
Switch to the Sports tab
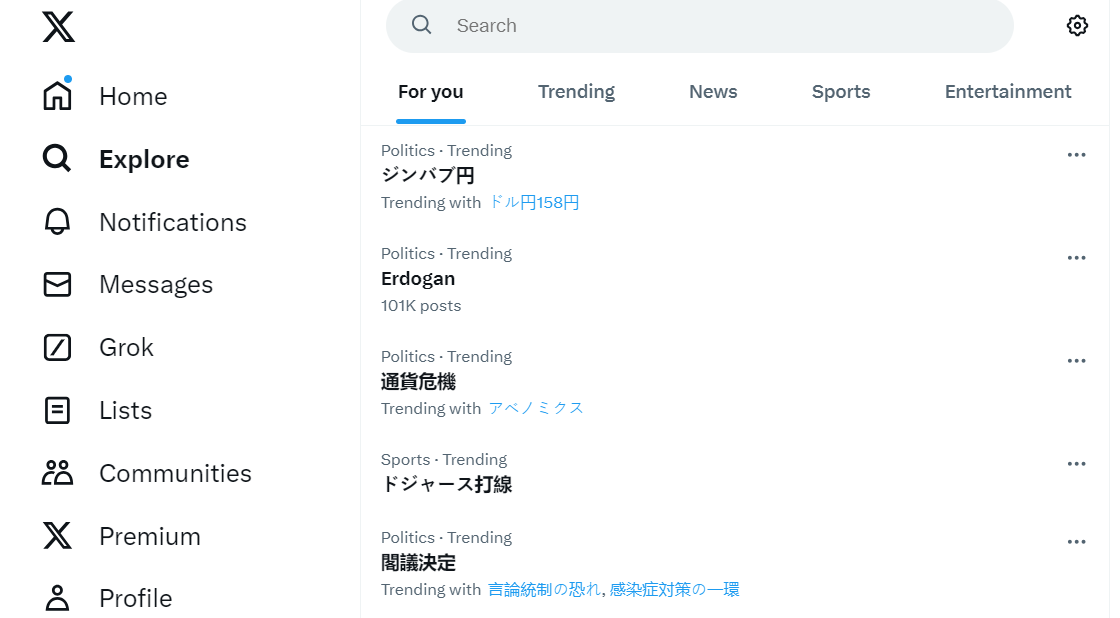click(x=841, y=92)
